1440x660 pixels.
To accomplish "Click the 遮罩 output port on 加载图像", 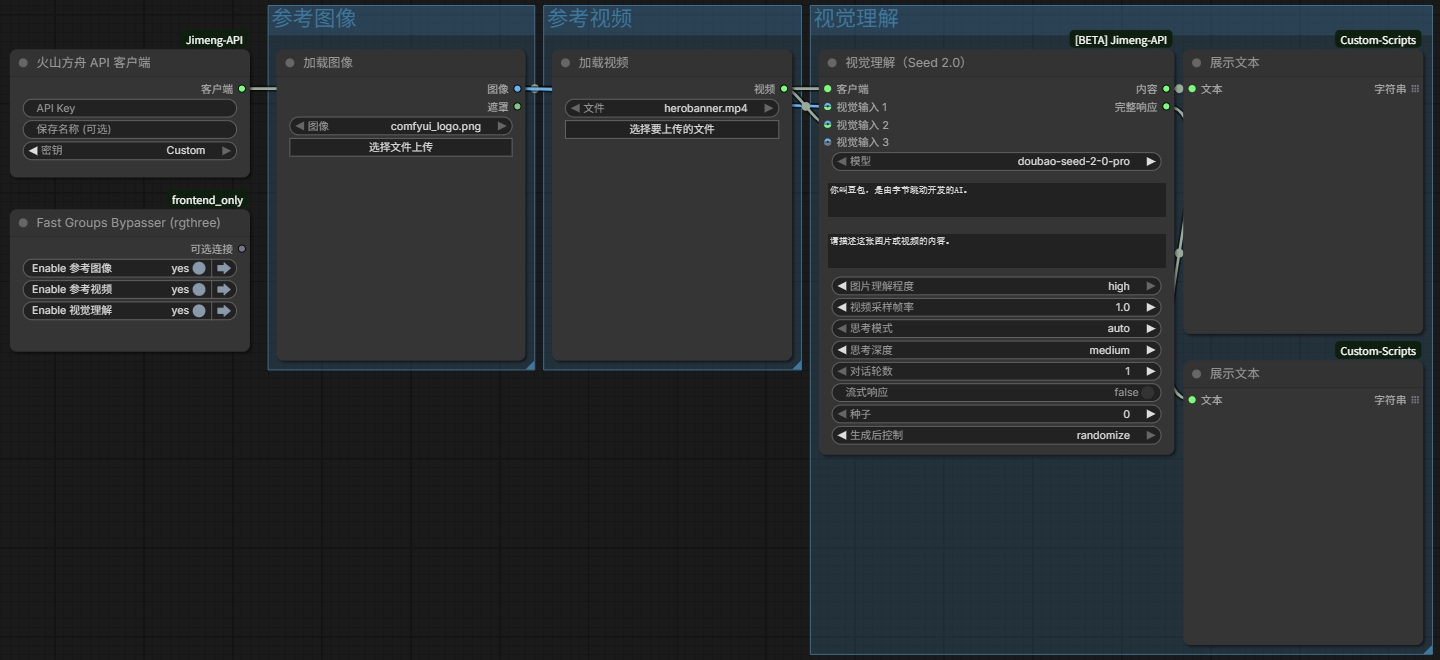I will 517,107.
